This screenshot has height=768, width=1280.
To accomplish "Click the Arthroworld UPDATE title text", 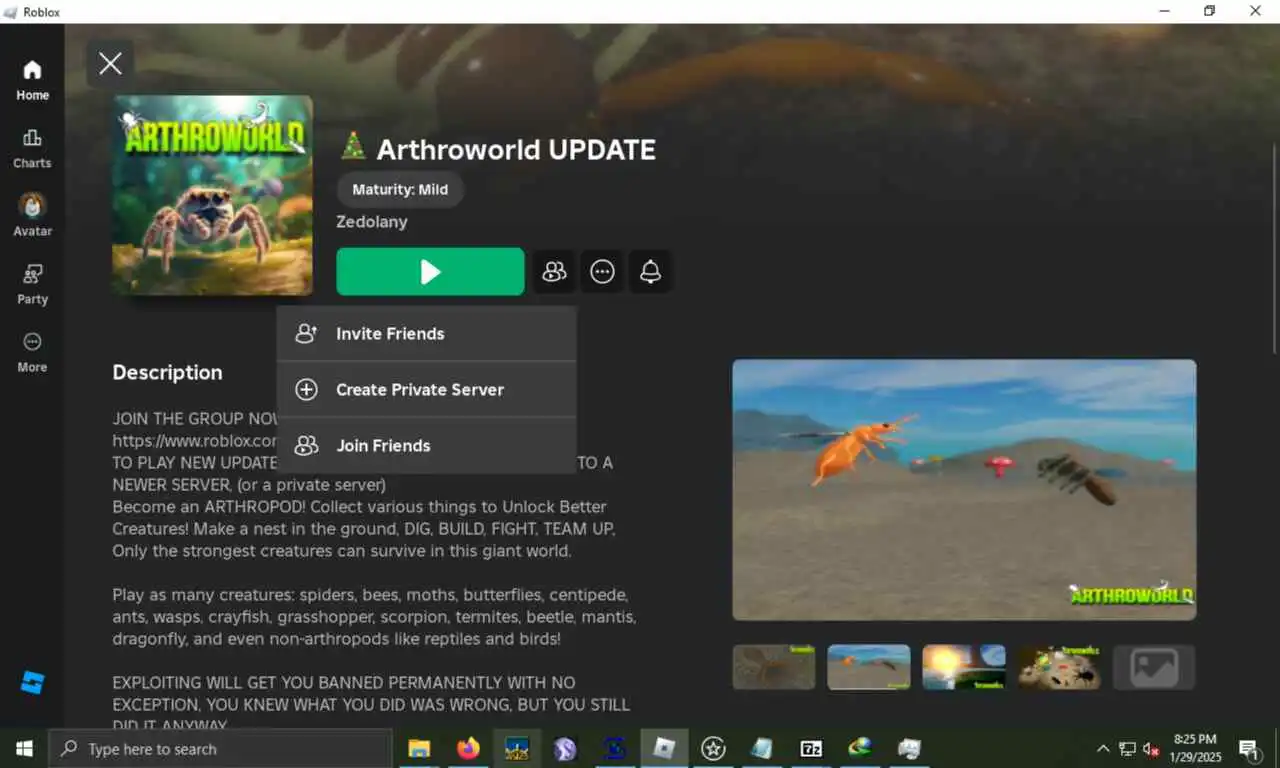I will (516, 150).
